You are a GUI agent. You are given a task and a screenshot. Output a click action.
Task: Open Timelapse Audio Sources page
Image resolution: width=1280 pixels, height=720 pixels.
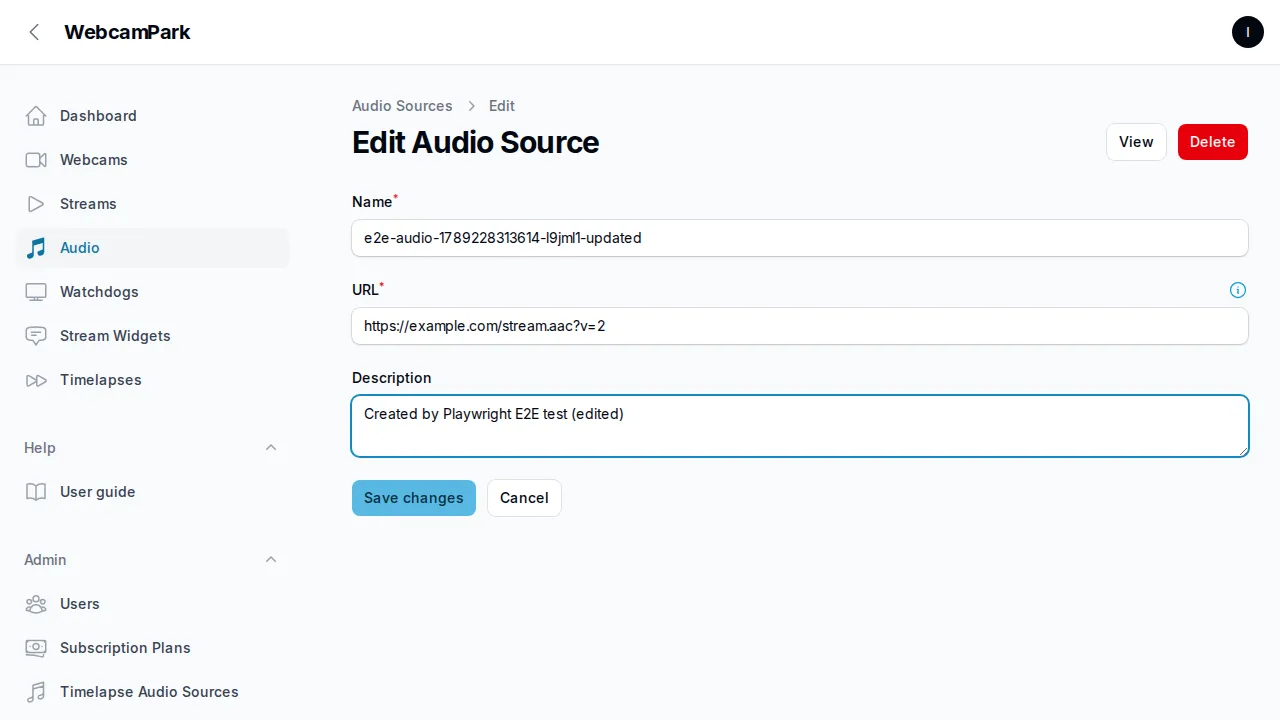click(x=152, y=692)
